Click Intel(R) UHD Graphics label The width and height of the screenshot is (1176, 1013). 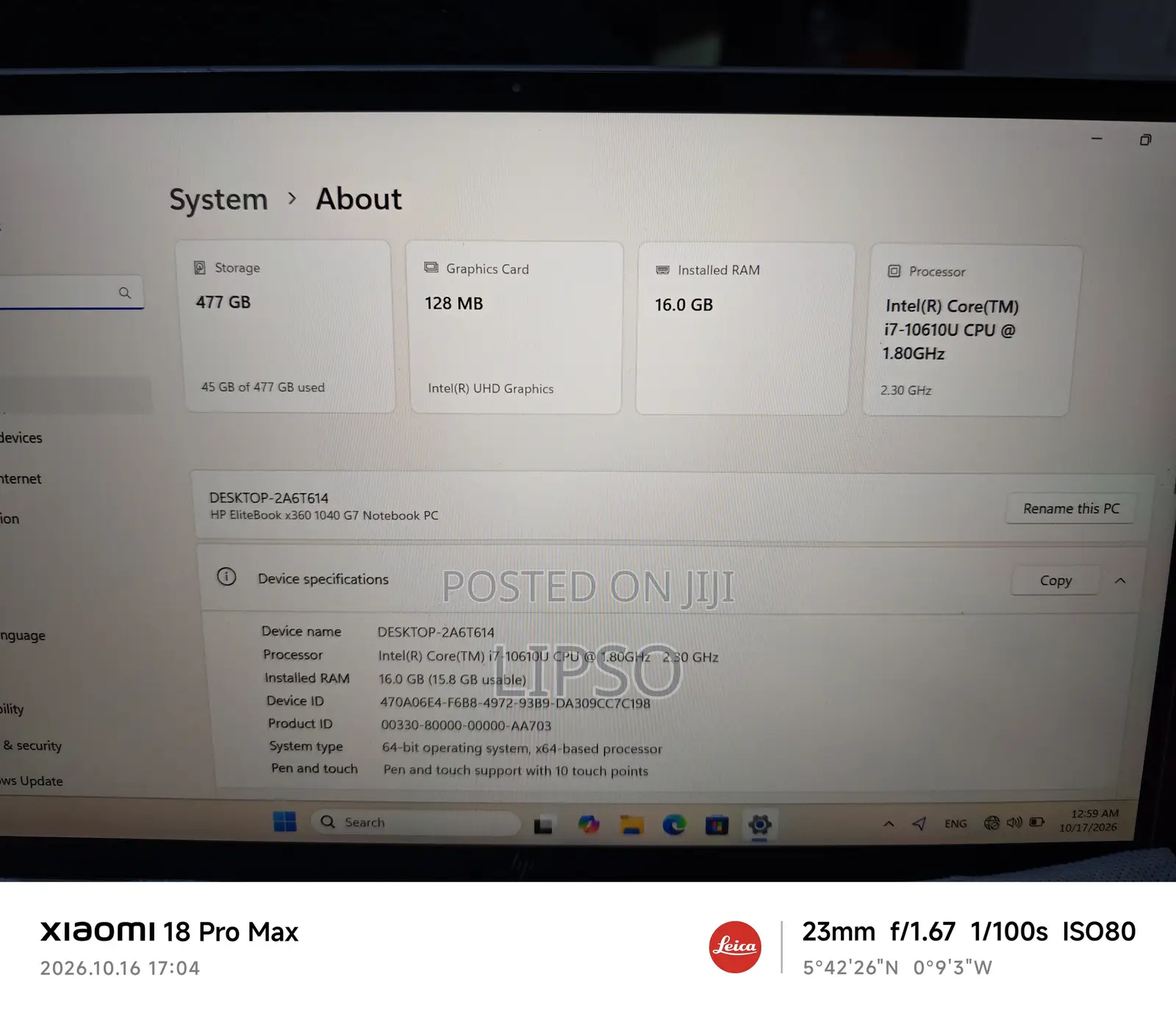point(491,389)
